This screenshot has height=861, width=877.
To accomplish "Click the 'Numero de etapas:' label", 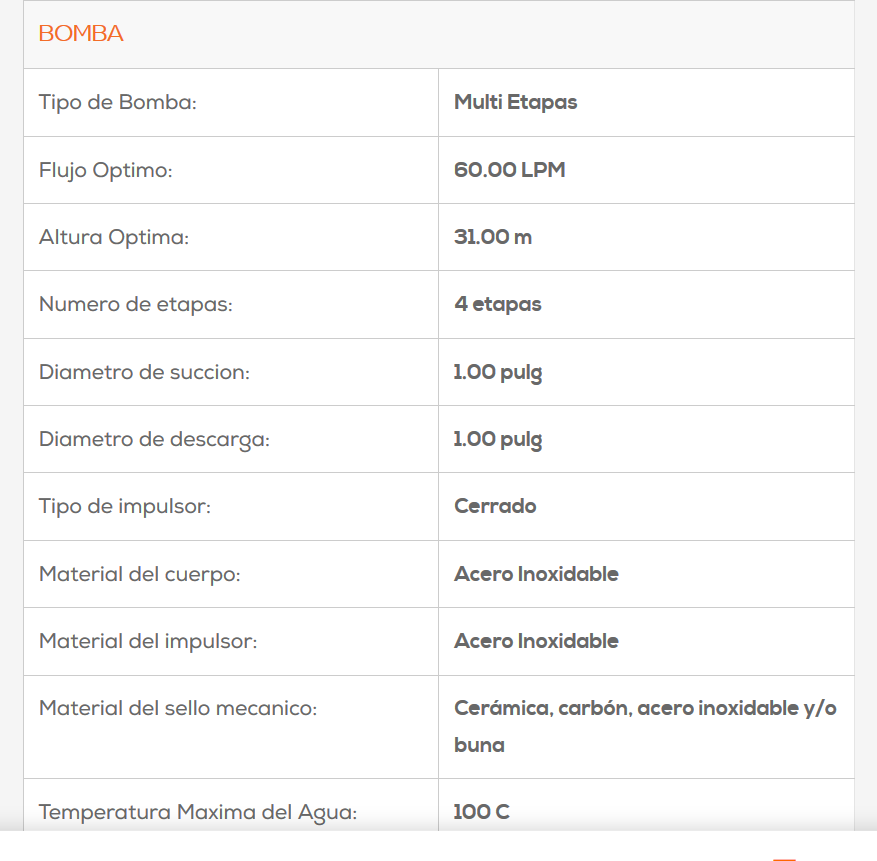I will click(135, 305).
